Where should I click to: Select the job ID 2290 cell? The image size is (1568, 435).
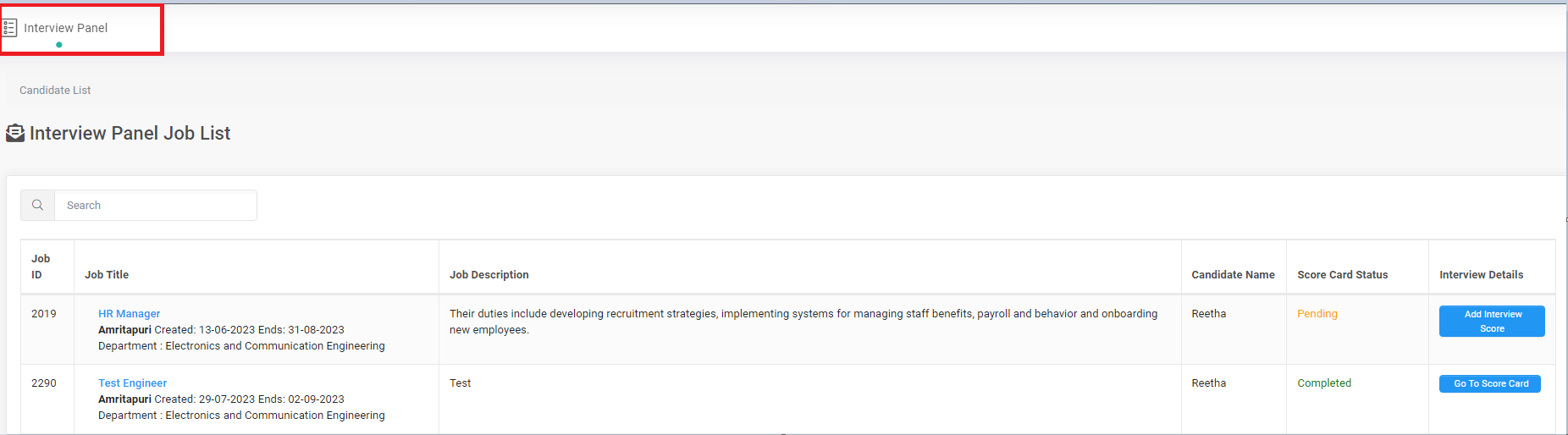click(x=44, y=383)
